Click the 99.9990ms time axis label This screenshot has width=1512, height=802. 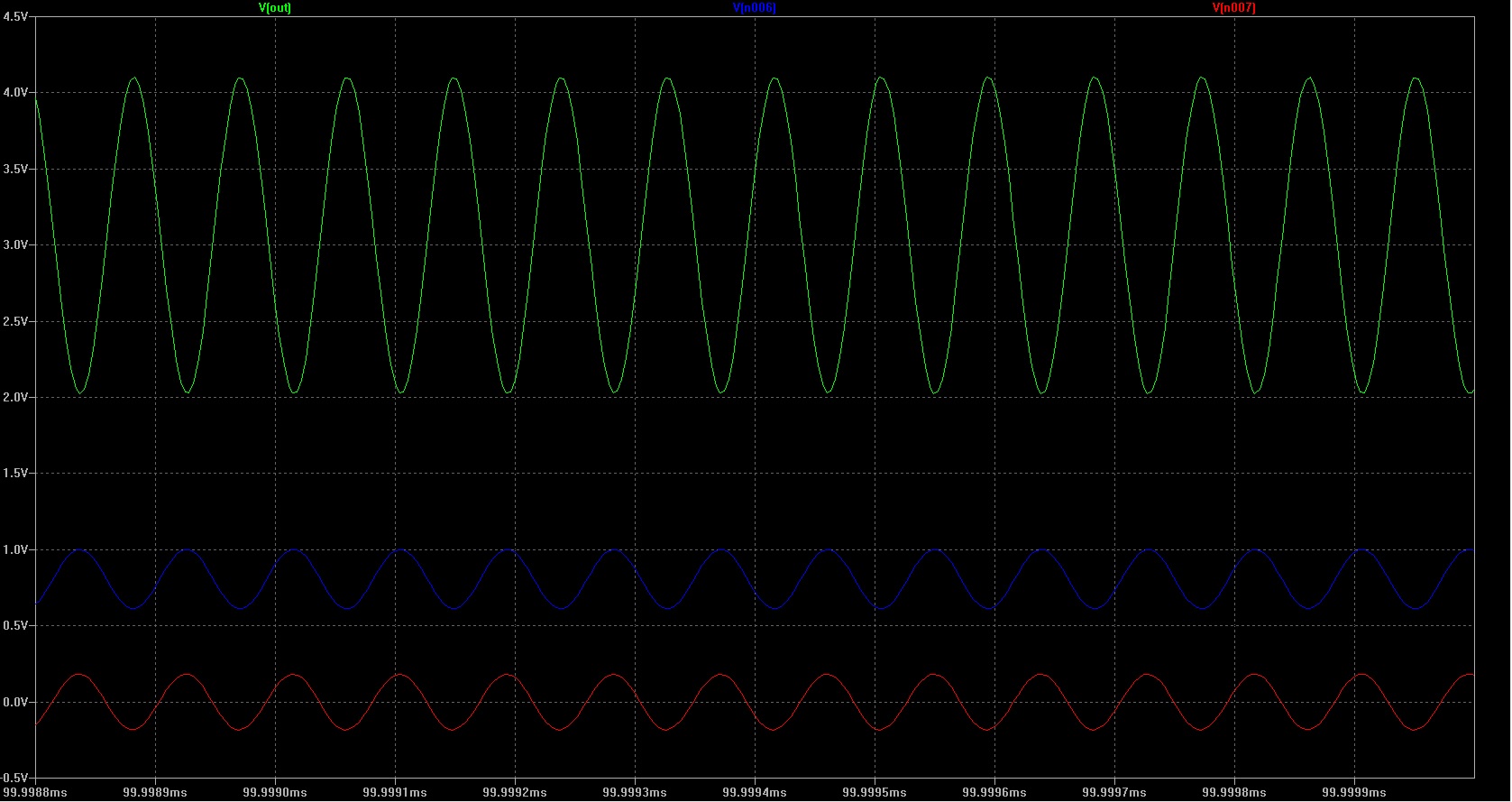point(275,792)
